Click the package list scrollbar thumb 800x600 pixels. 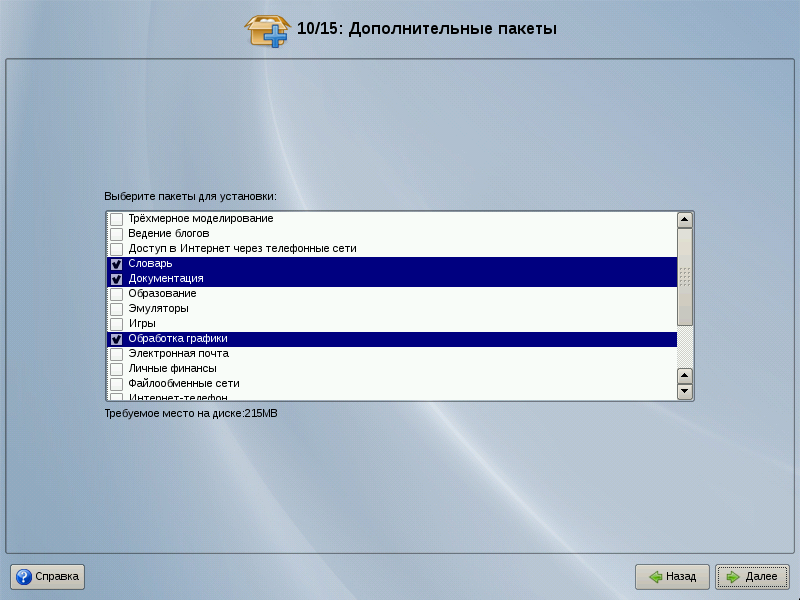[685, 276]
